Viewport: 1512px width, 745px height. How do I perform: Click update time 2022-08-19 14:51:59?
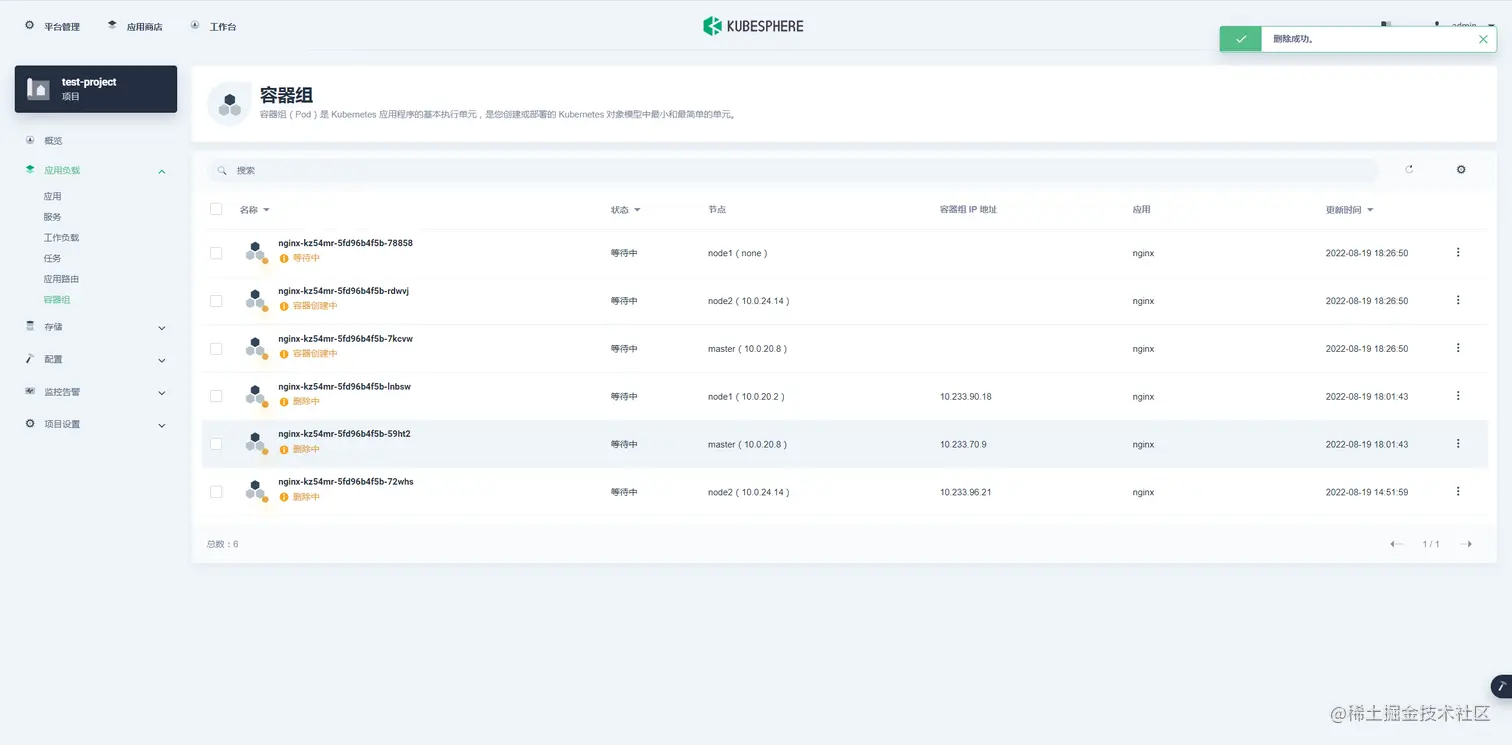[x=1367, y=492]
